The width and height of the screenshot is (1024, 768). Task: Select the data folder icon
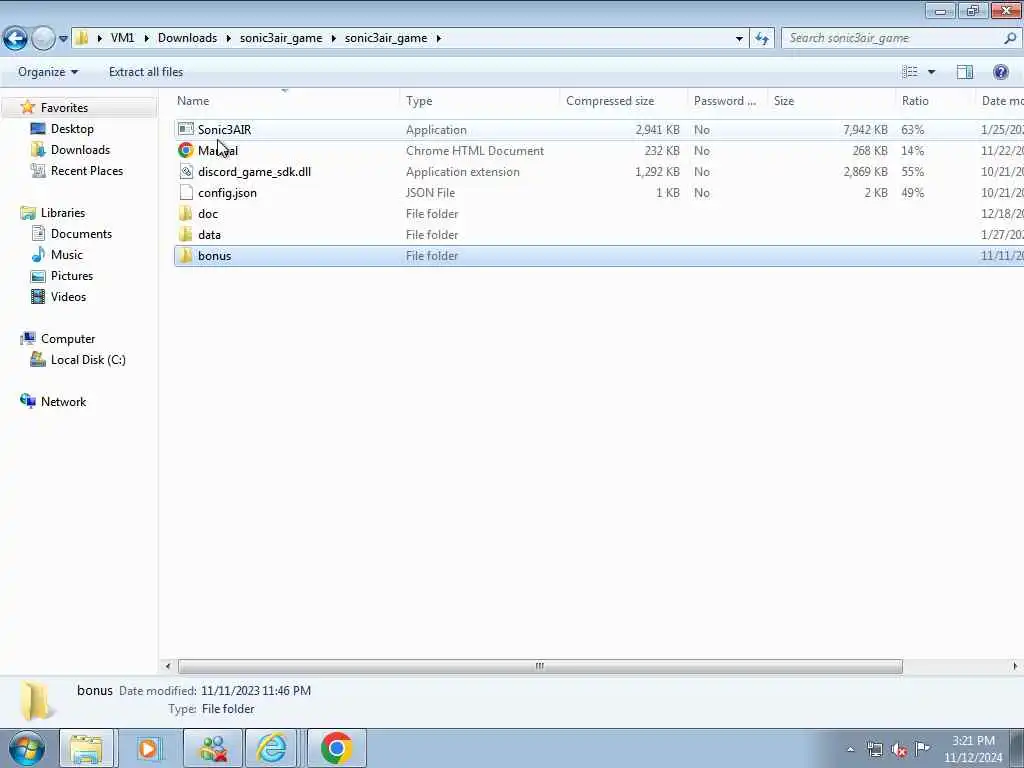(x=186, y=234)
